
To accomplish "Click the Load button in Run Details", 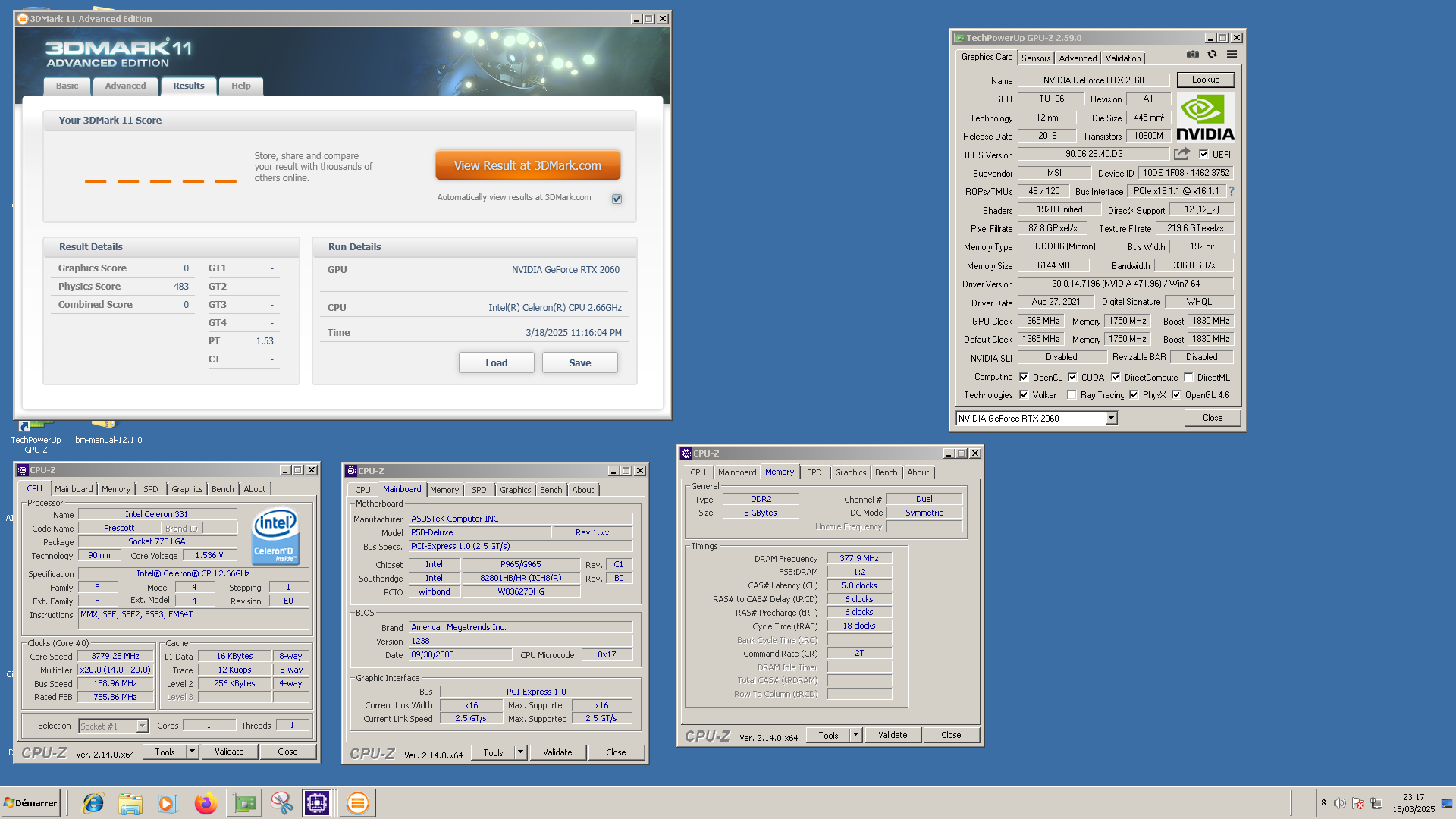I will pos(497,363).
